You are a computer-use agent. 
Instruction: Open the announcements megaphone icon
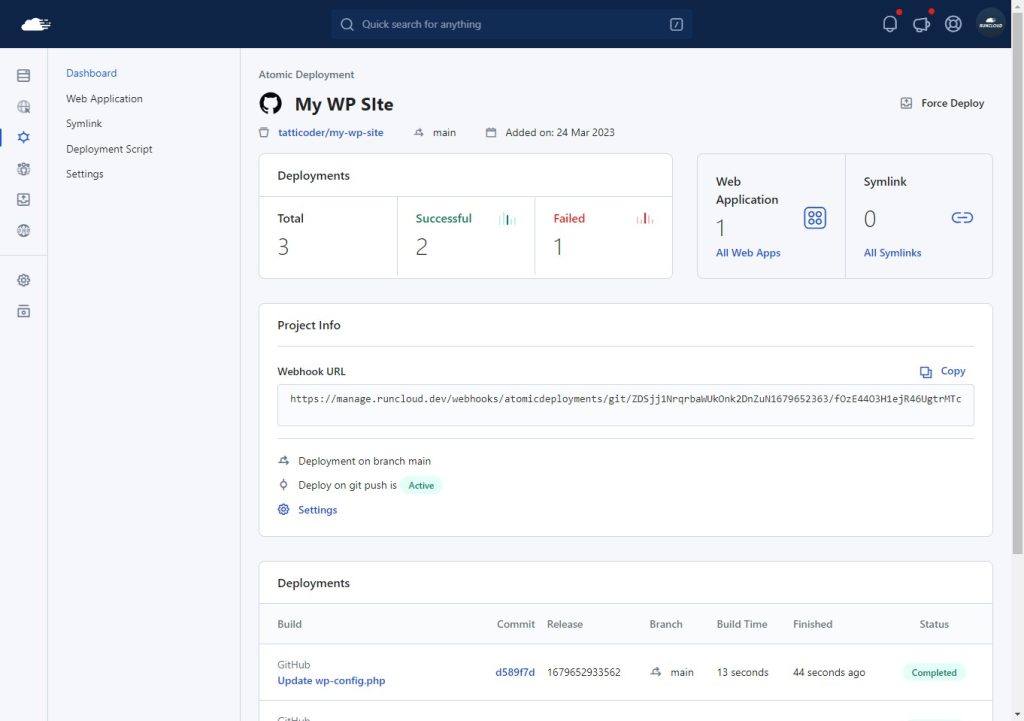tap(921, 24)
